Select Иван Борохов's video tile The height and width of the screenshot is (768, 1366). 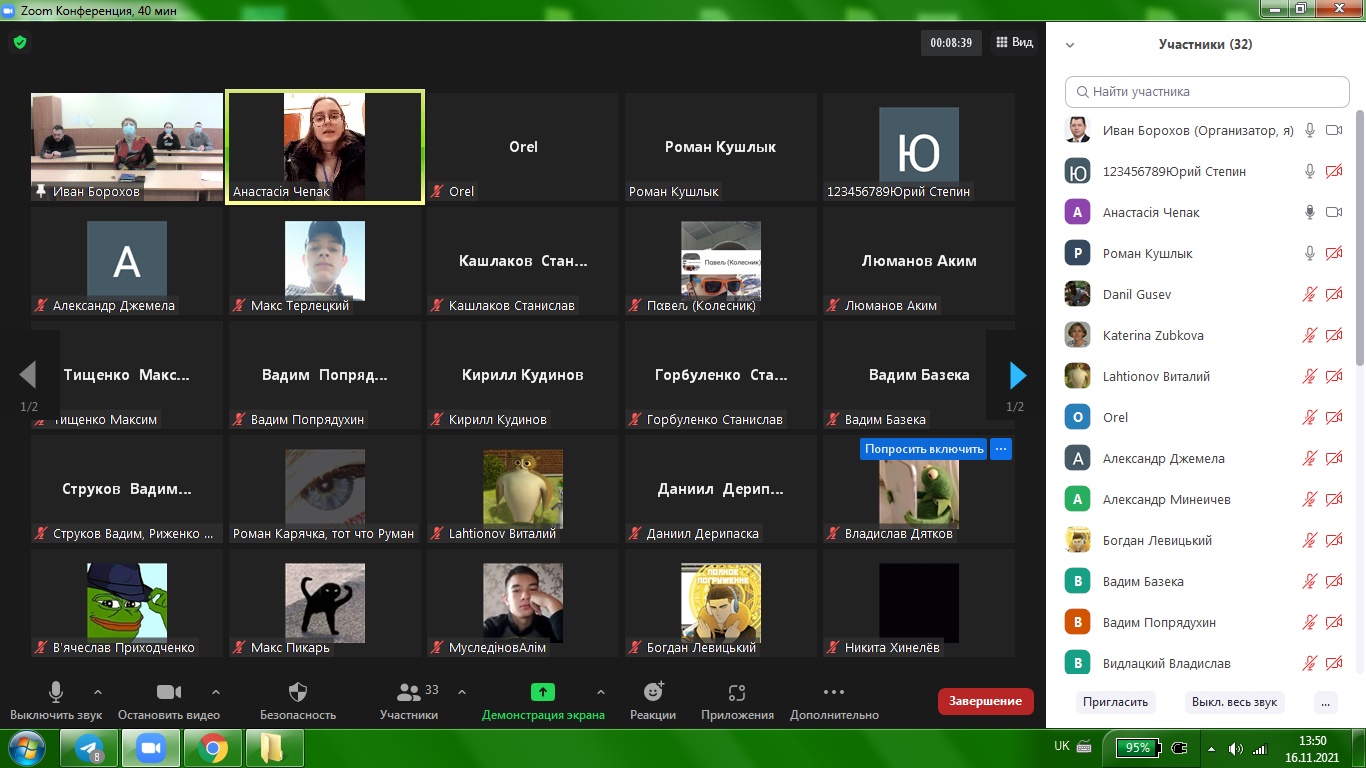pyautogui.click(x=127, y=147)
